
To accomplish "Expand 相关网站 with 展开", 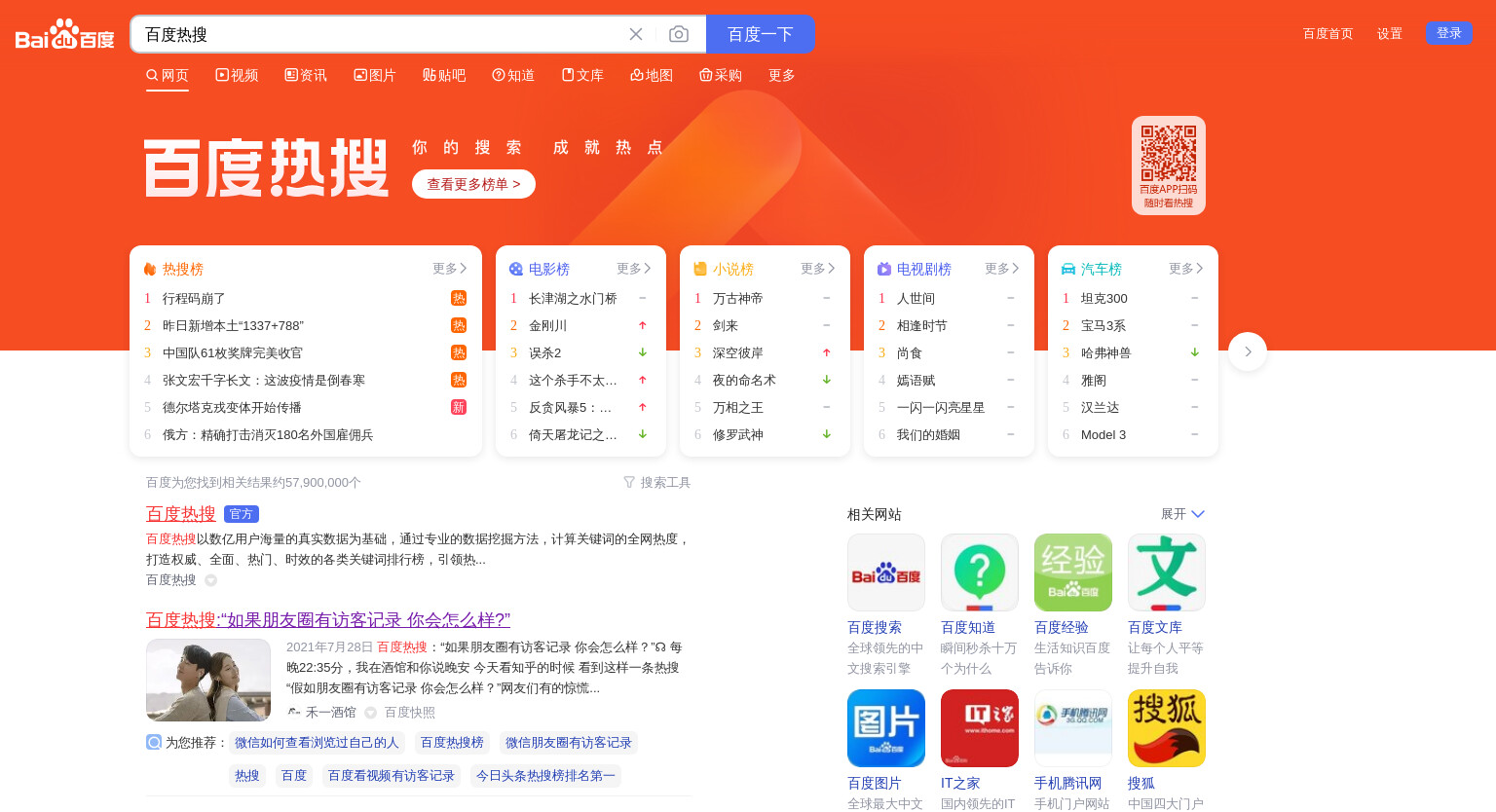I will point(1182,514).
